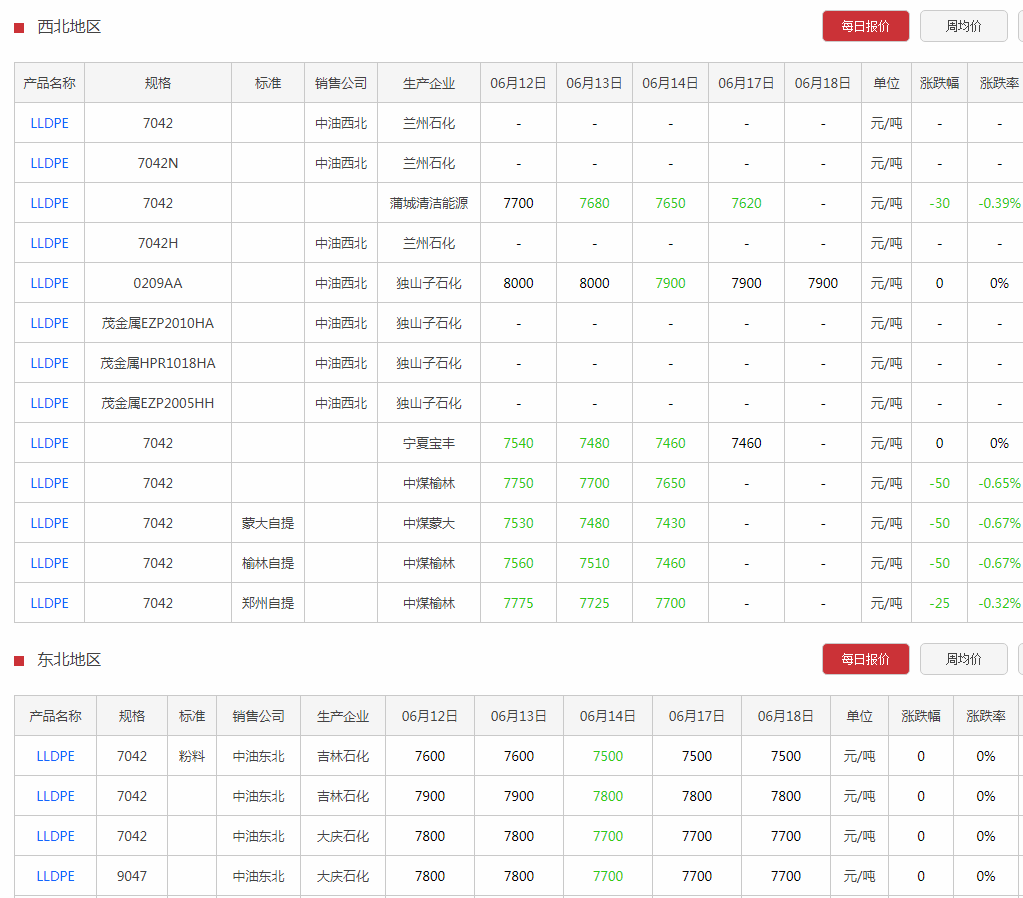Screen dimensions: 1023x898
Task: Open LLDPE link in the 7042H row
Action: point(50,243)
